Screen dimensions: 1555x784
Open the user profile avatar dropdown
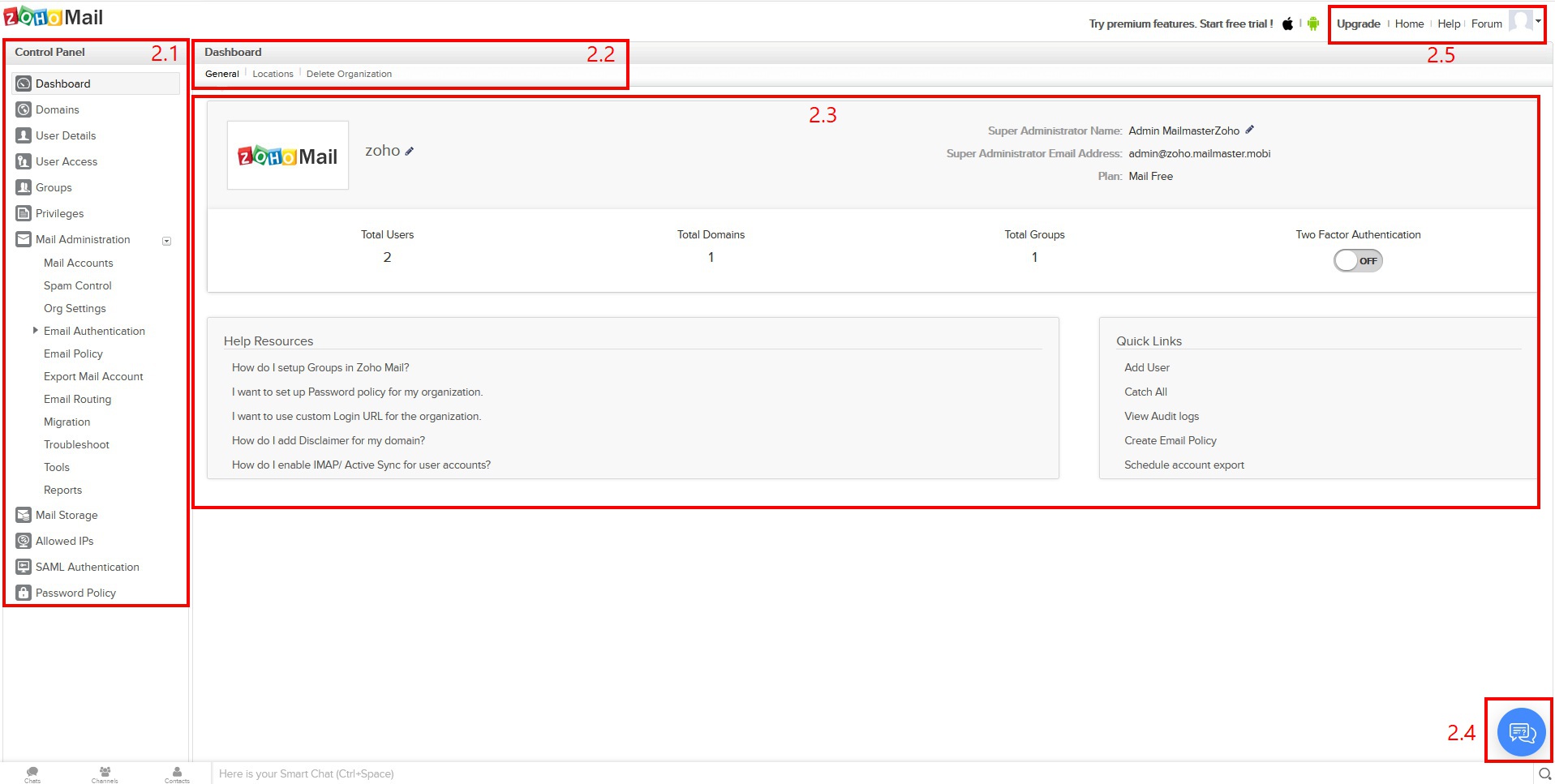pyautogui.click(x=1525, y=22)
